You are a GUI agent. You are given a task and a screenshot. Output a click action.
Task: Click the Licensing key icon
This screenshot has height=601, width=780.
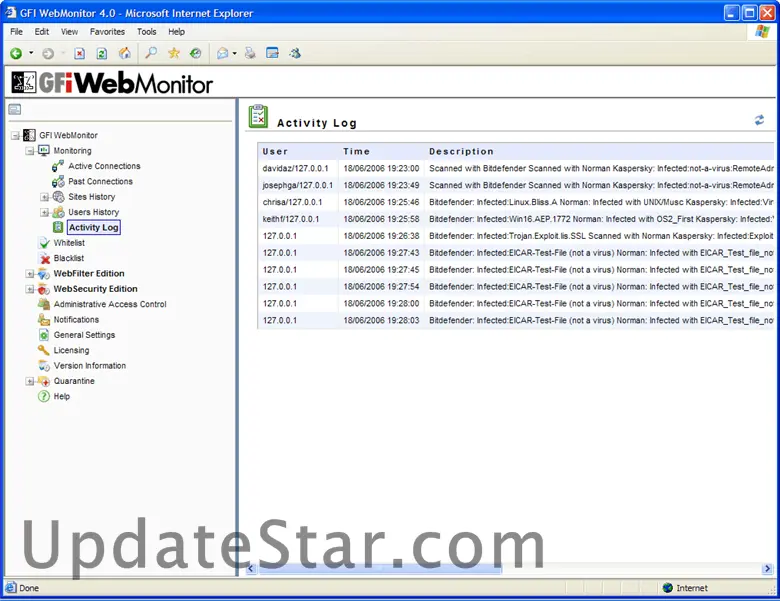click(44, 350)
